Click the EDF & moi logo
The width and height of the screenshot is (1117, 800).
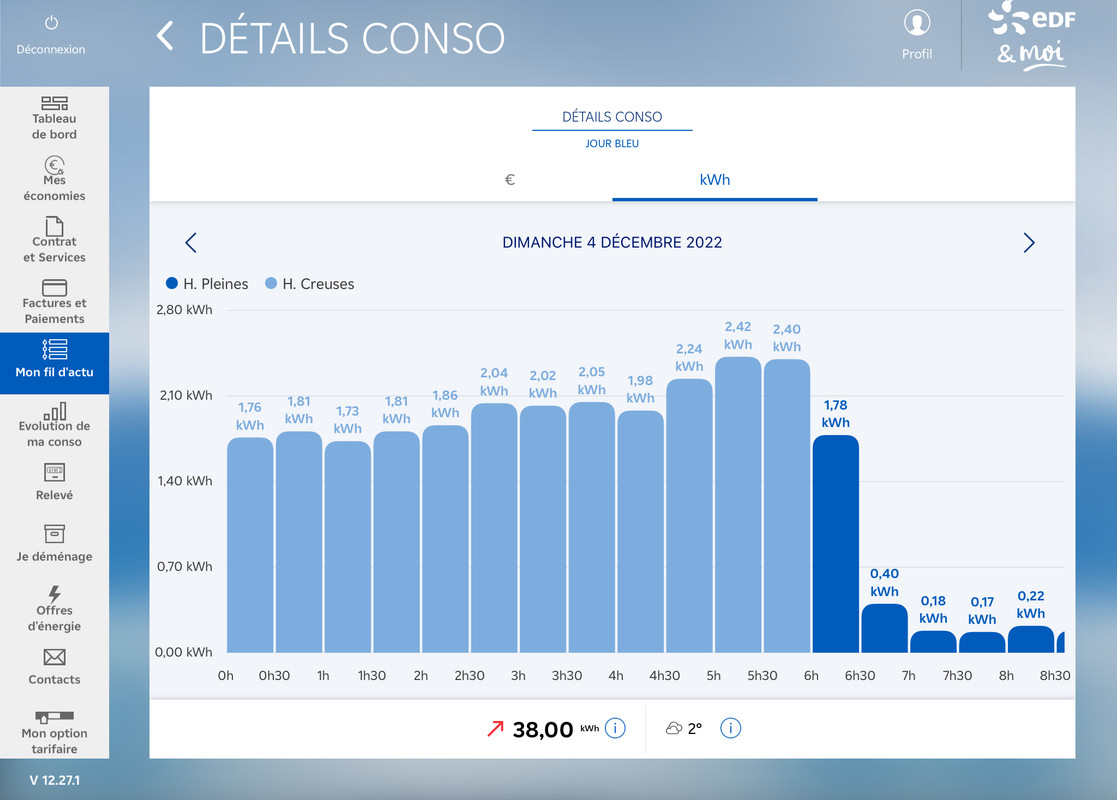tap(1032, 36)
